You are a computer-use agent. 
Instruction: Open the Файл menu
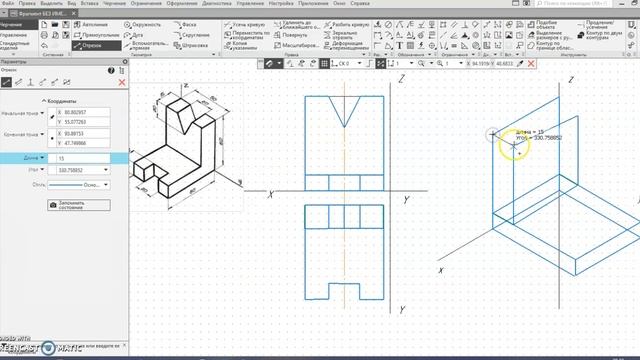point(8,3)
